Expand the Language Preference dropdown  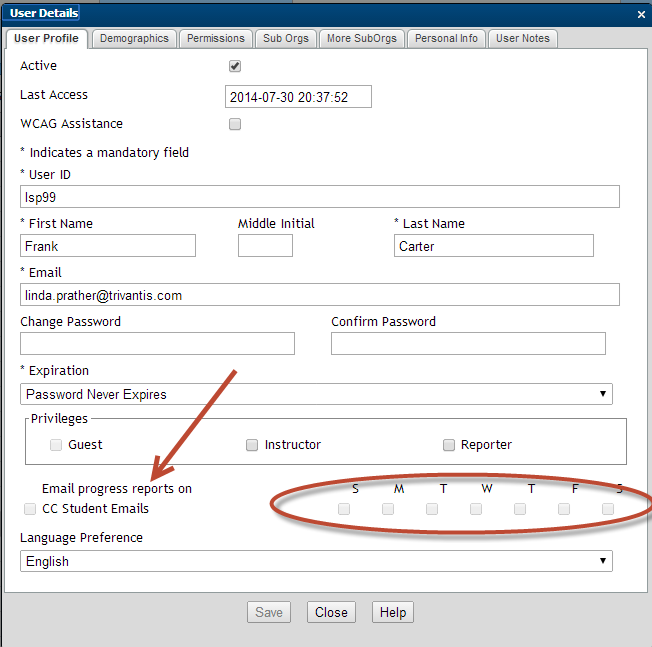pyautogui.click(x=316, y=561)
